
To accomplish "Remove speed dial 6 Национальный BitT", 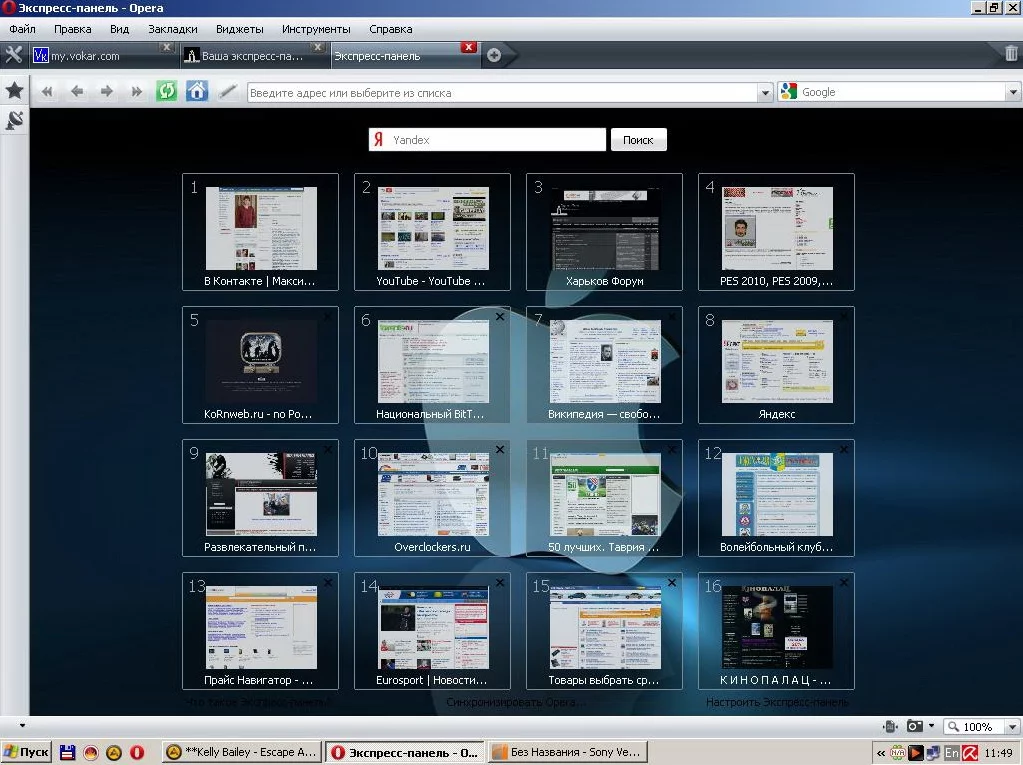I will pyautogui.click(x=500, y=316).
